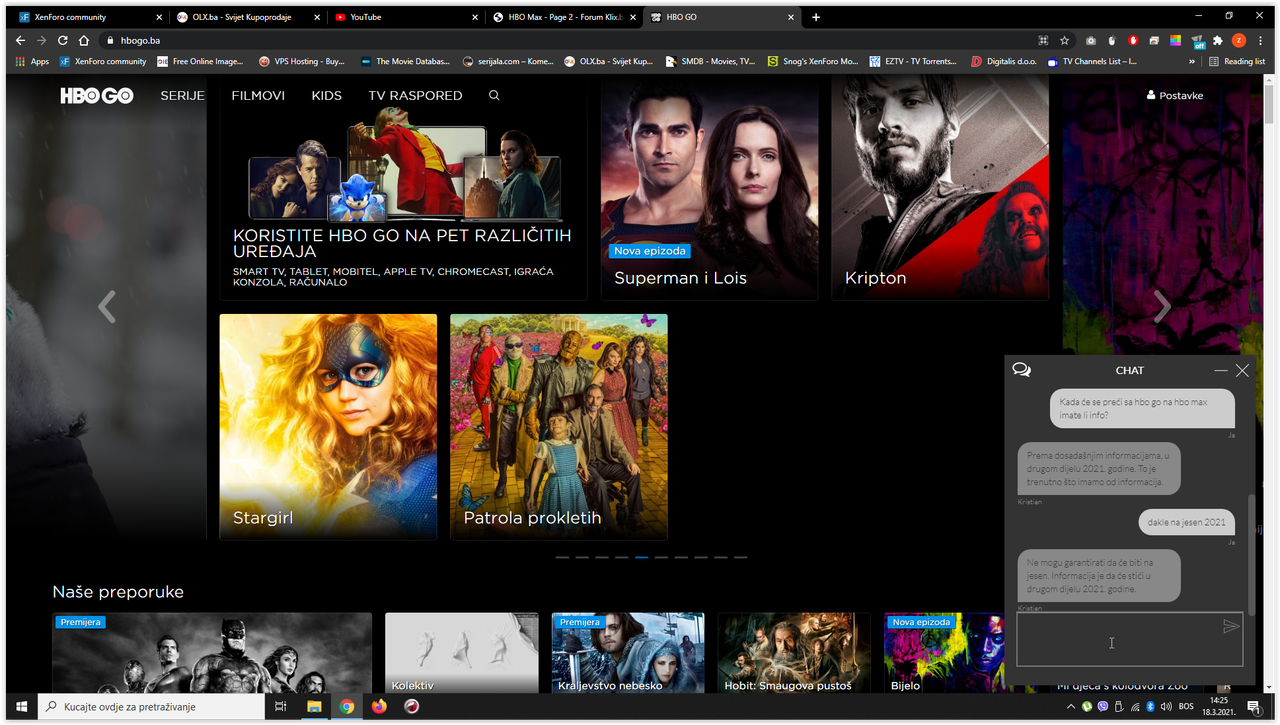Open the Windows notification center
The width and height of the screenshot is (1280, 725).
click(x=1253, y=707)
